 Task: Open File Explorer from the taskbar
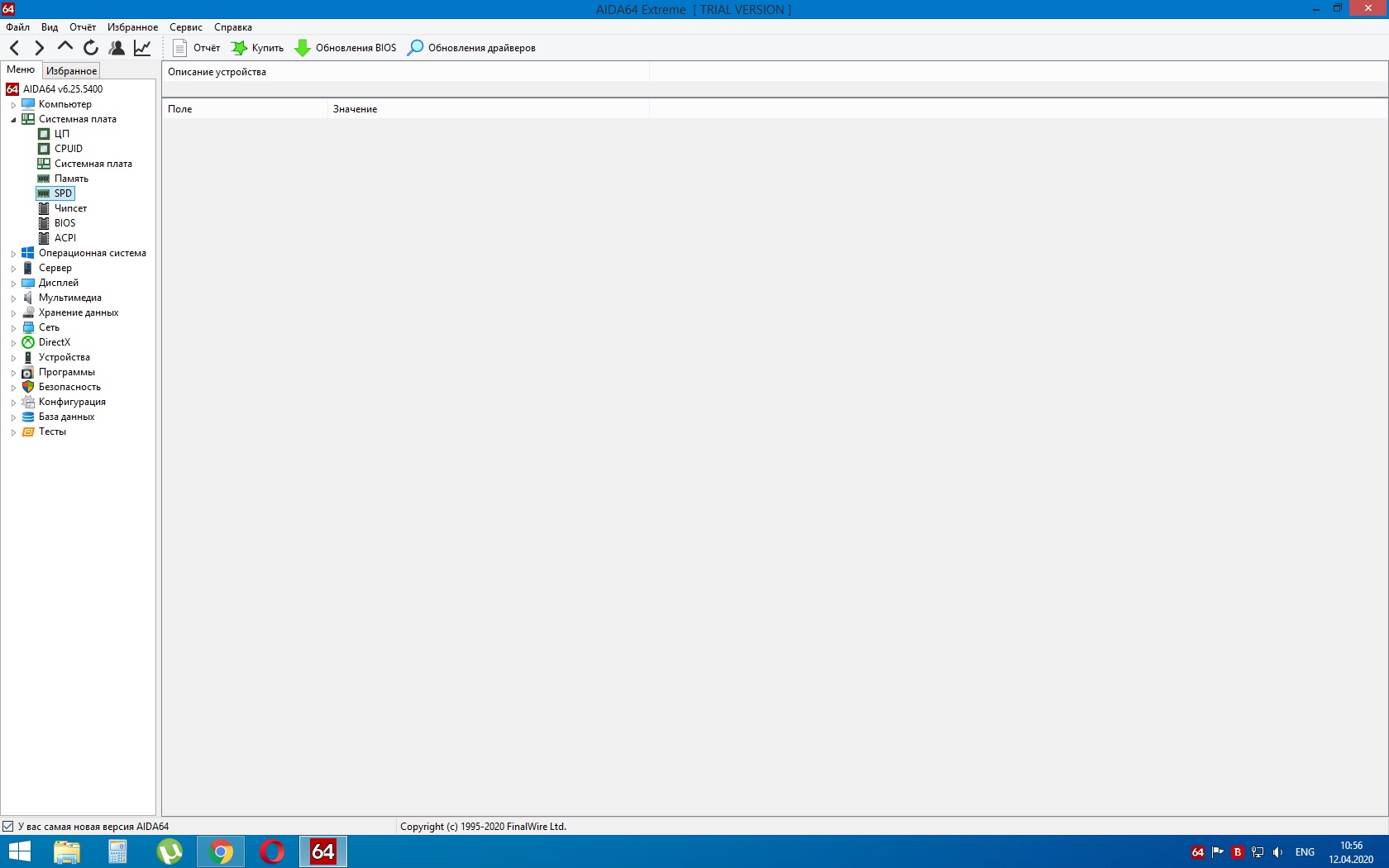(66, 851)
